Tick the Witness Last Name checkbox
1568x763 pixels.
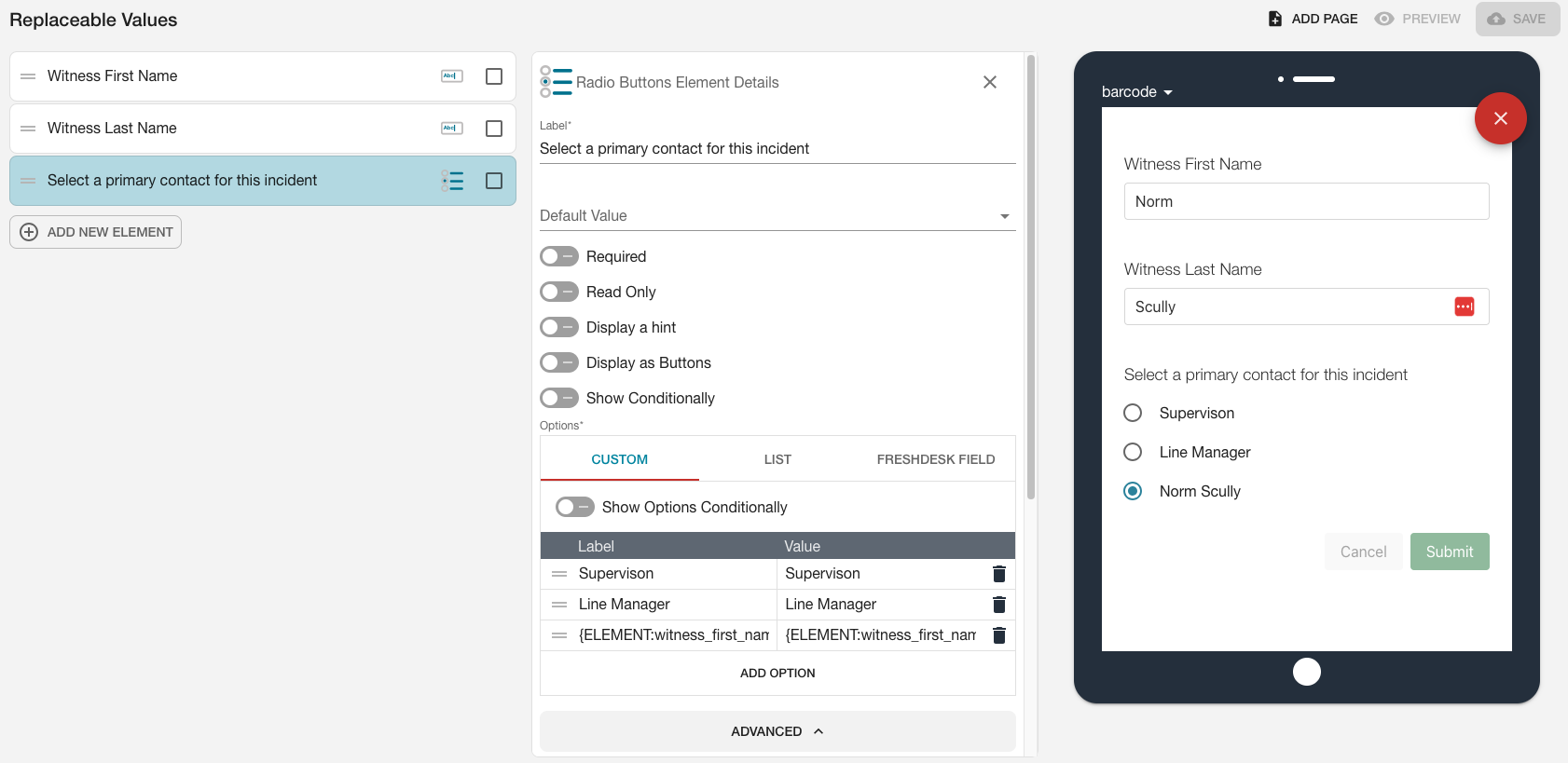pyautogui.click(x=494, y=129)
